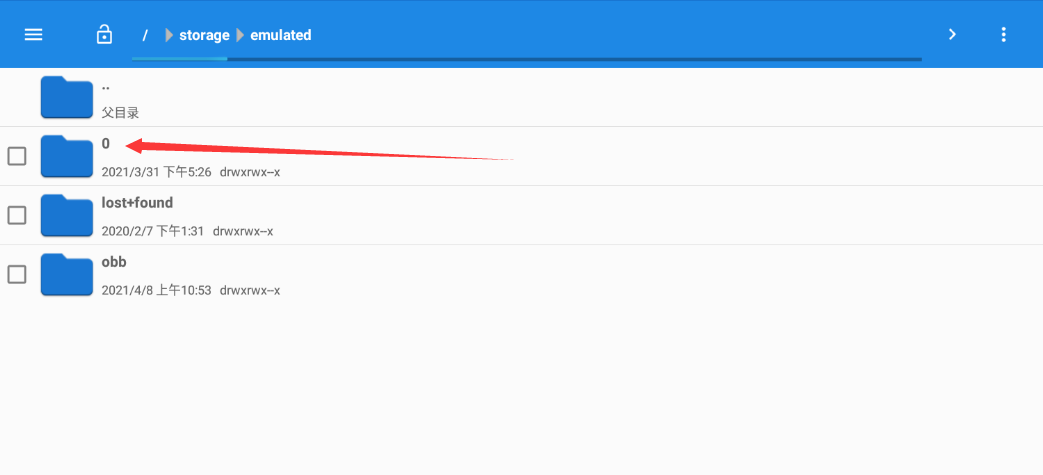Open the obb folder entry
This screenshot has width=1043, height=475.
pos(114,262)
